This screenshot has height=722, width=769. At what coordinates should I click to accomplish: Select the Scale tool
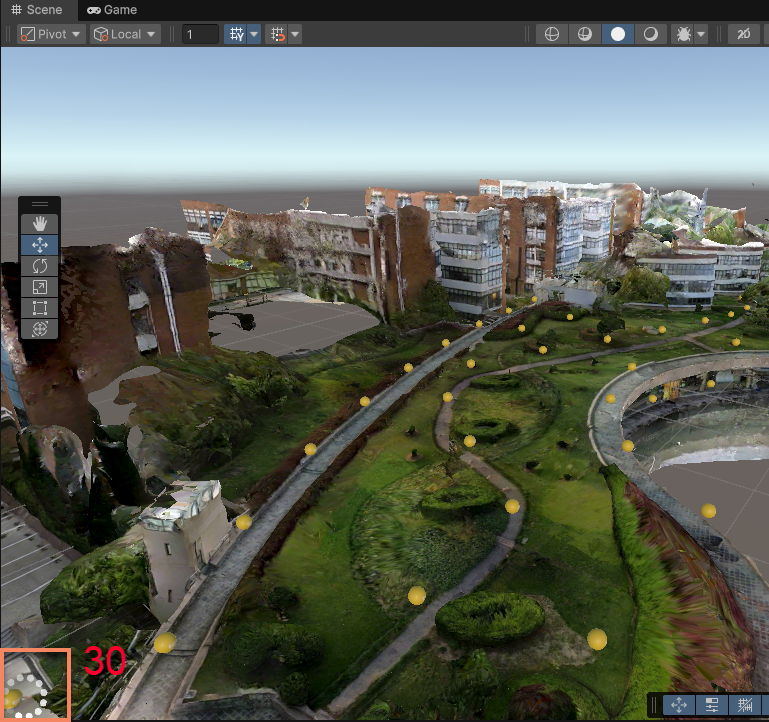coord(40,287)
